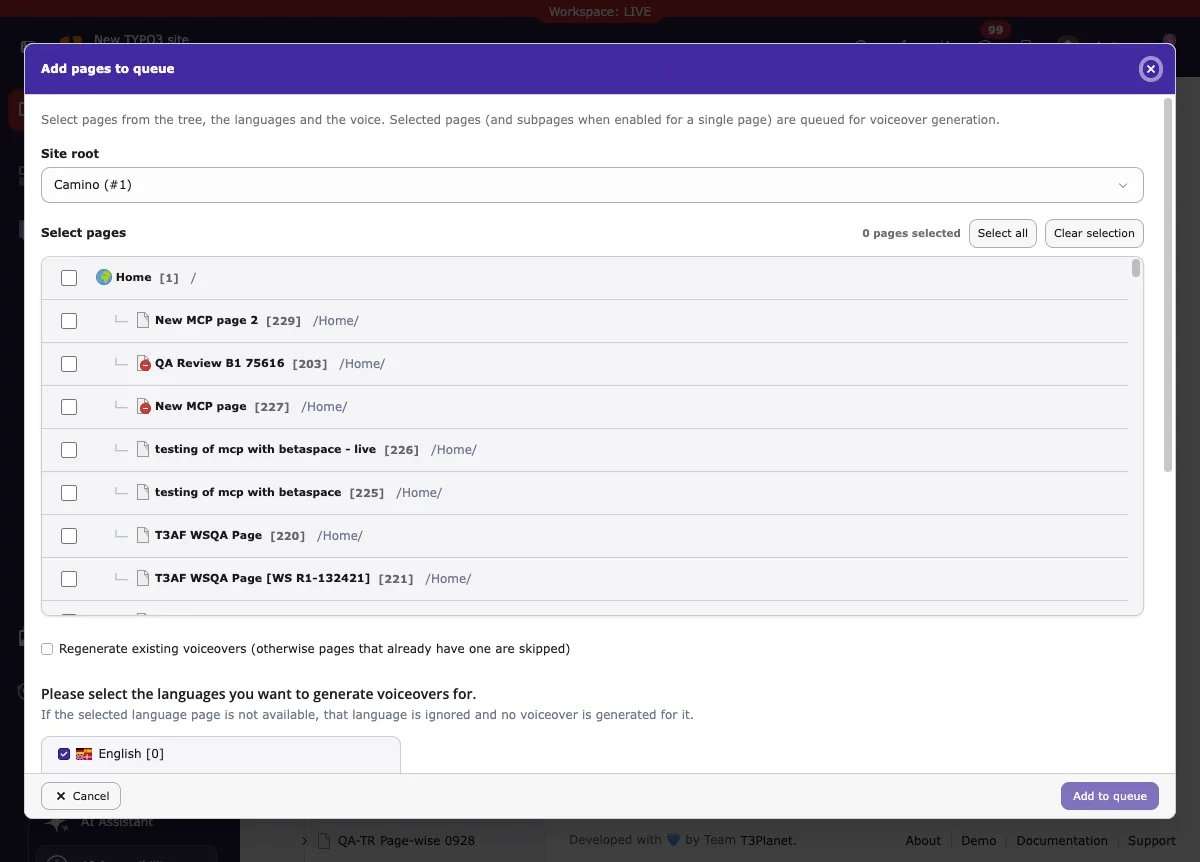1200x862 pixels.
Task: Open the Demo link in background footer
Action: tap(979, 841)
